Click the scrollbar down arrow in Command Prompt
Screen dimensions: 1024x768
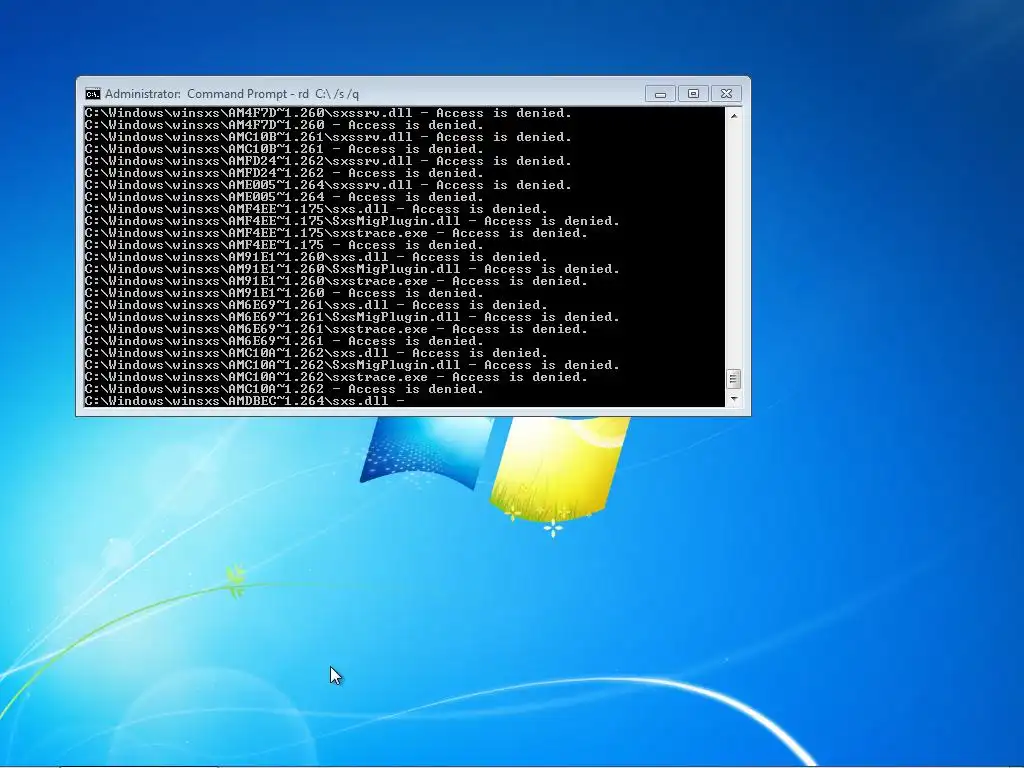pyautogui.click(x=733, y=398)
